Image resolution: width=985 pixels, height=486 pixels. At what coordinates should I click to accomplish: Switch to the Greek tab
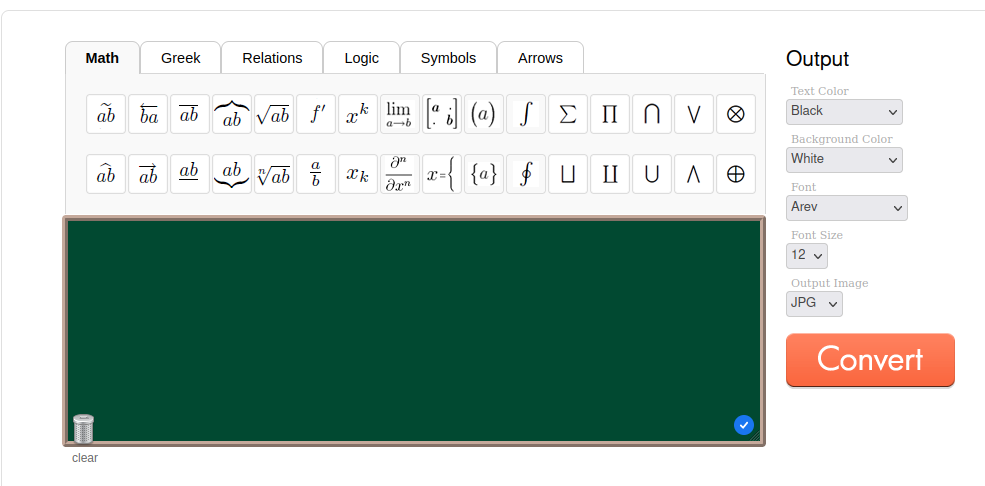[x=180, y=58]
